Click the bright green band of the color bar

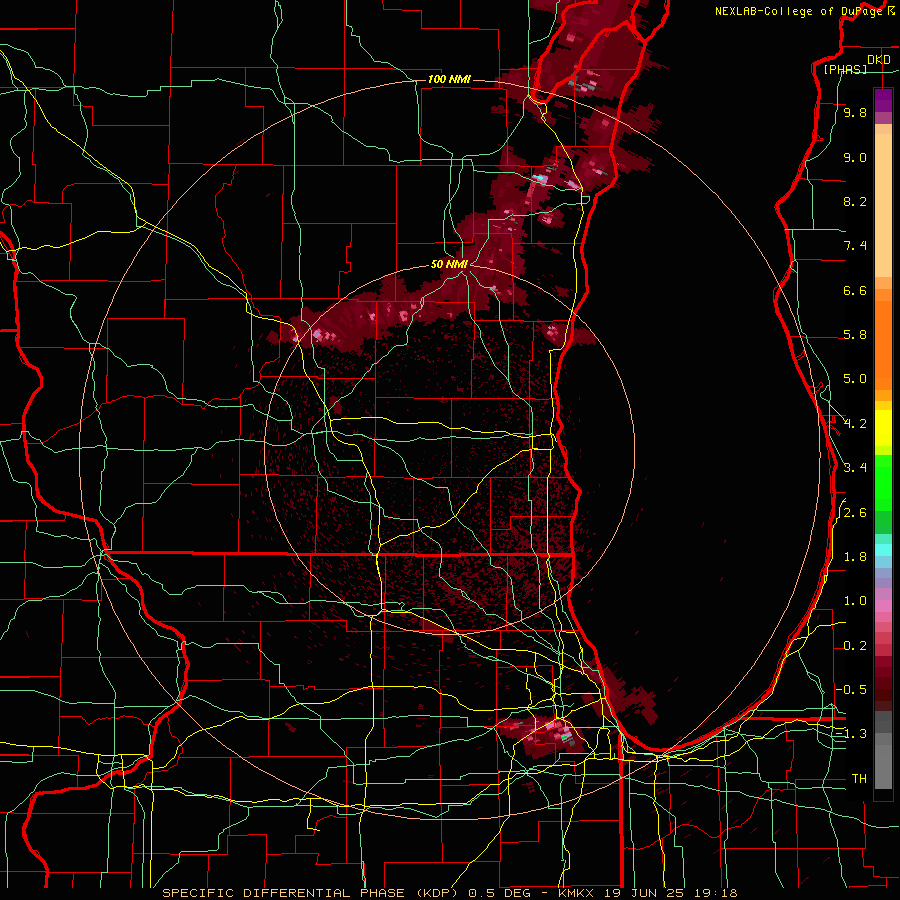883,482
